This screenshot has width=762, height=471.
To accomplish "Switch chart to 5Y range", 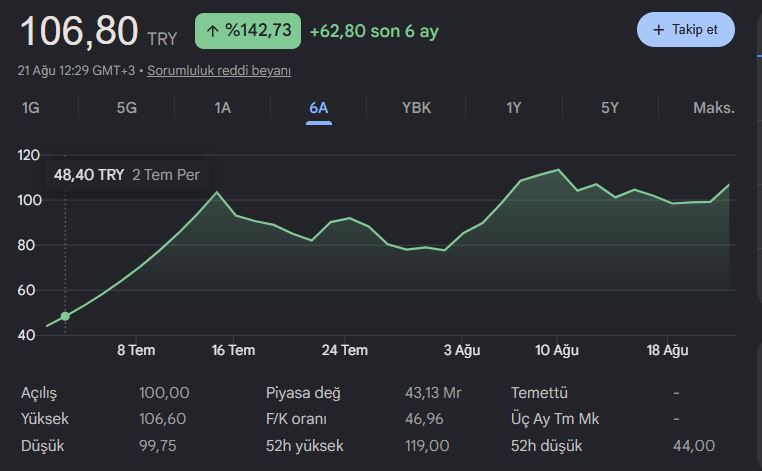I will 610,107.
